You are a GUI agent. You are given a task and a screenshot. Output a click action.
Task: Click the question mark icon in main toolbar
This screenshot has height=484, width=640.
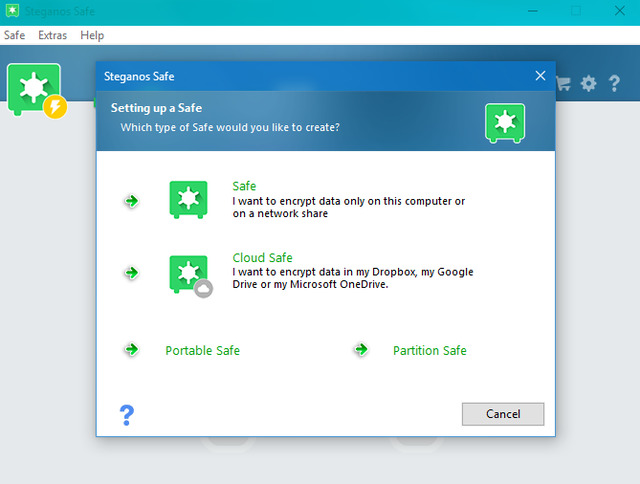[x=614, y=84]
